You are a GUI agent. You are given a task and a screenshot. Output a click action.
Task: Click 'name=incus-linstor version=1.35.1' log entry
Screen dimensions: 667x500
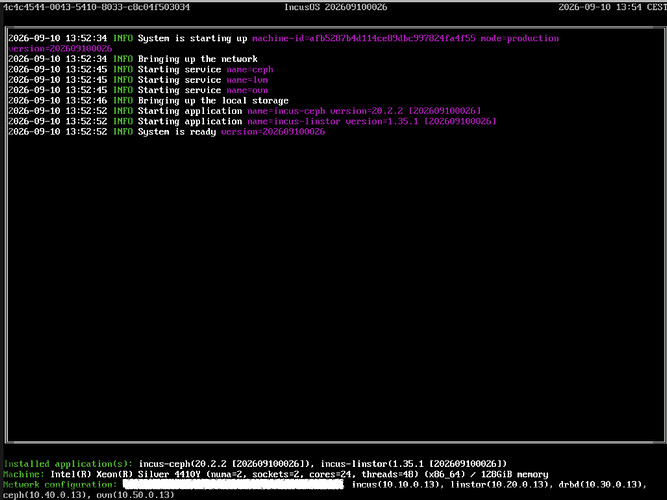point(333,122)
